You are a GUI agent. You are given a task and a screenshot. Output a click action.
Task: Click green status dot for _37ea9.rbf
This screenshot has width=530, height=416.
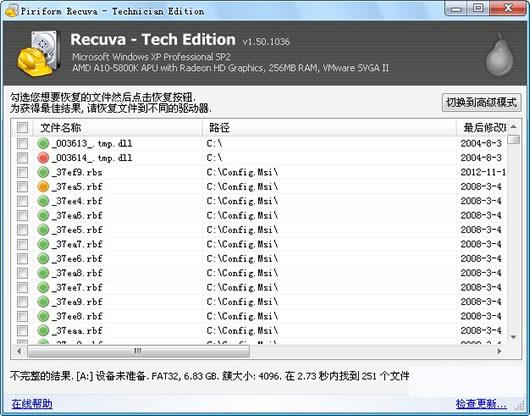(43, 302)
